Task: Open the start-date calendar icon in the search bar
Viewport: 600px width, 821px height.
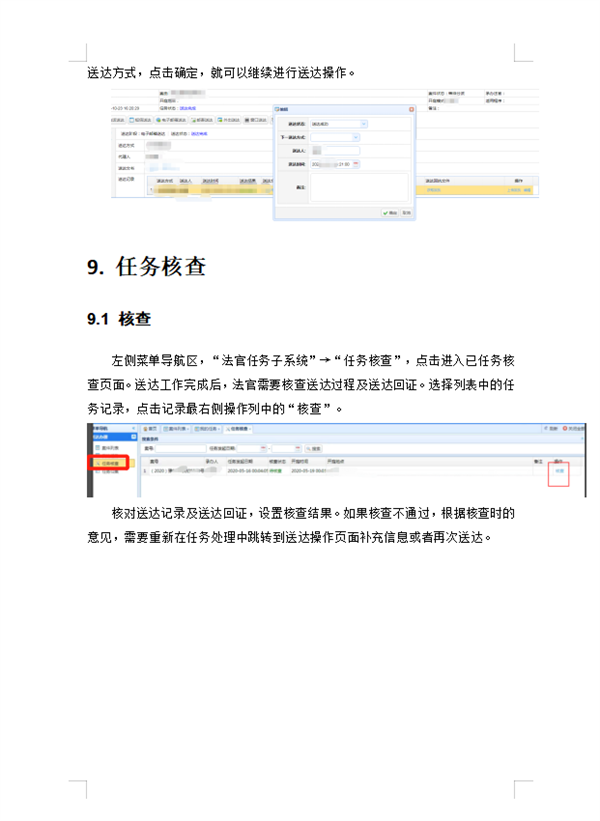Action: pyautogui.click(x=263, y=449)
